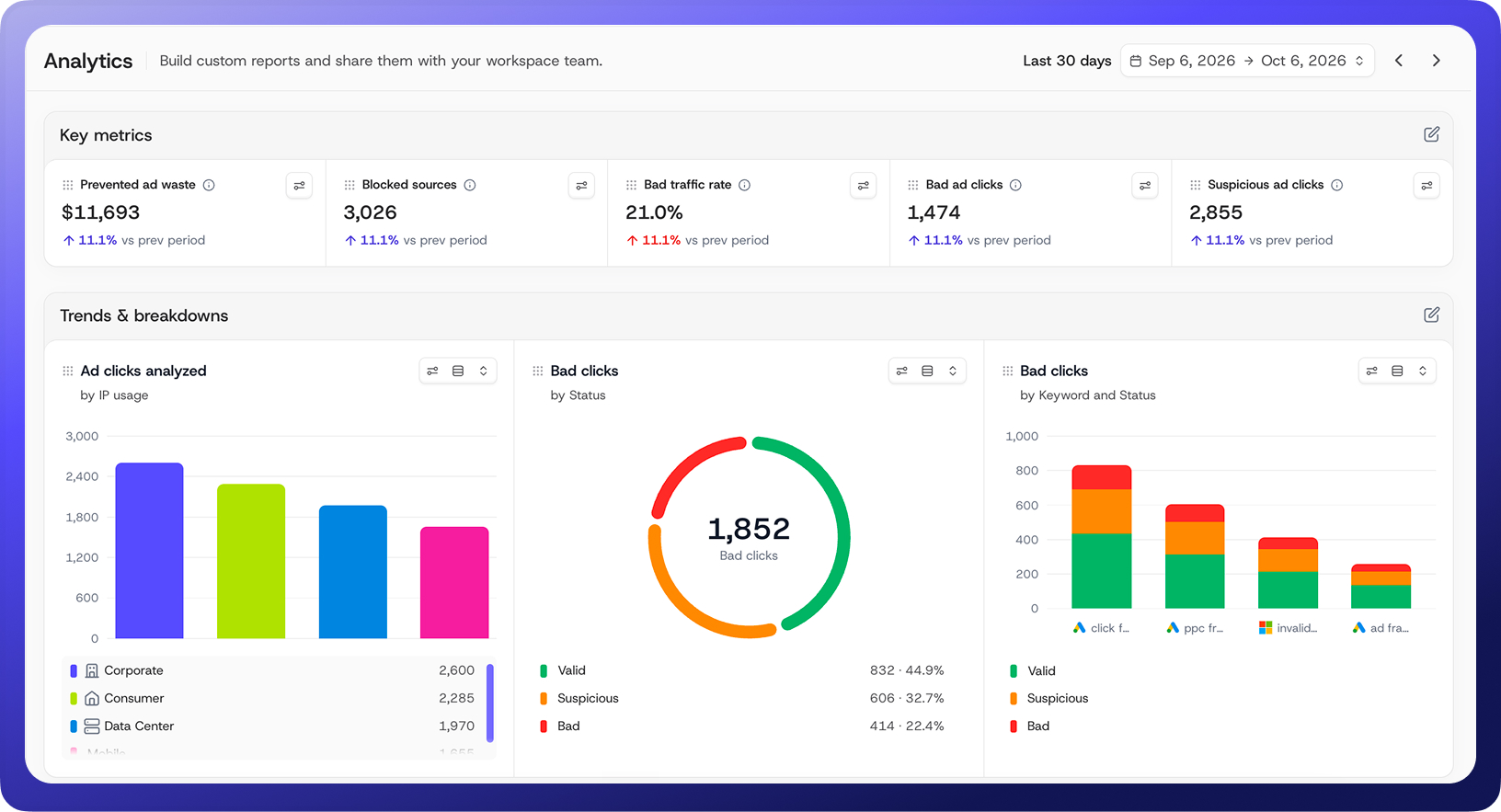Grab the Prevented ad waste drag handle
This screenshot has height=812, width=1501.
click(67, 185)
